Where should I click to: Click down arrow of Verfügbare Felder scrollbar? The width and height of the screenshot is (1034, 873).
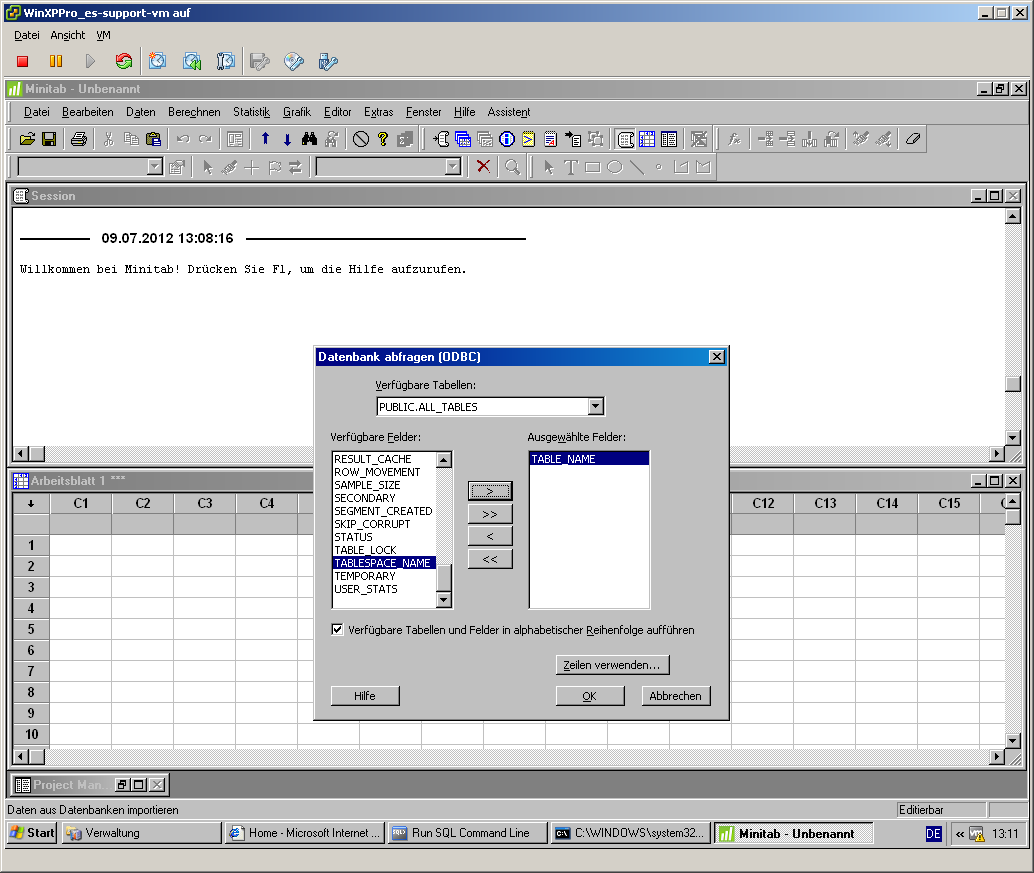444,600
